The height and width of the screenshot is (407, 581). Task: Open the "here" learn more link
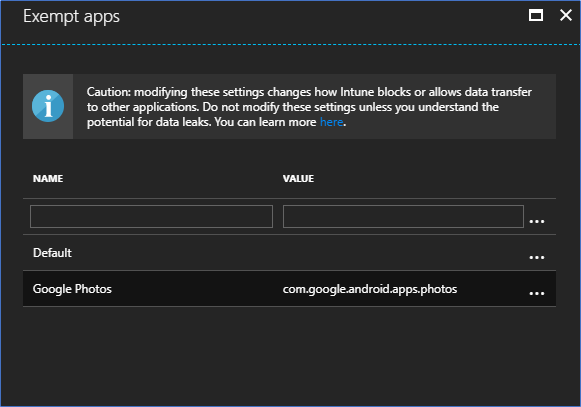pyautogui.click(x=332, y=122)
